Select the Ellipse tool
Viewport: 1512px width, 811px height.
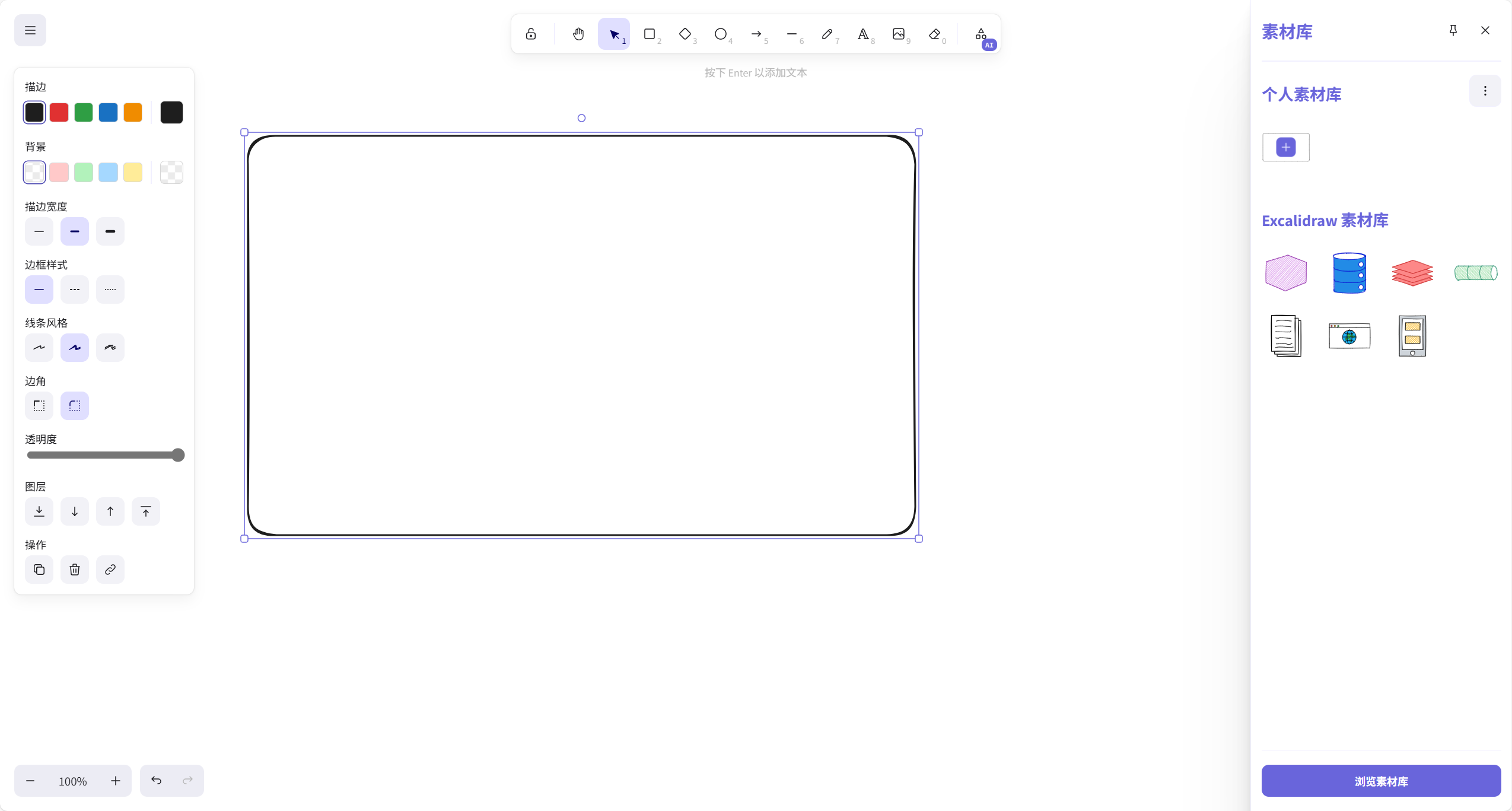(x=721, y=34)
